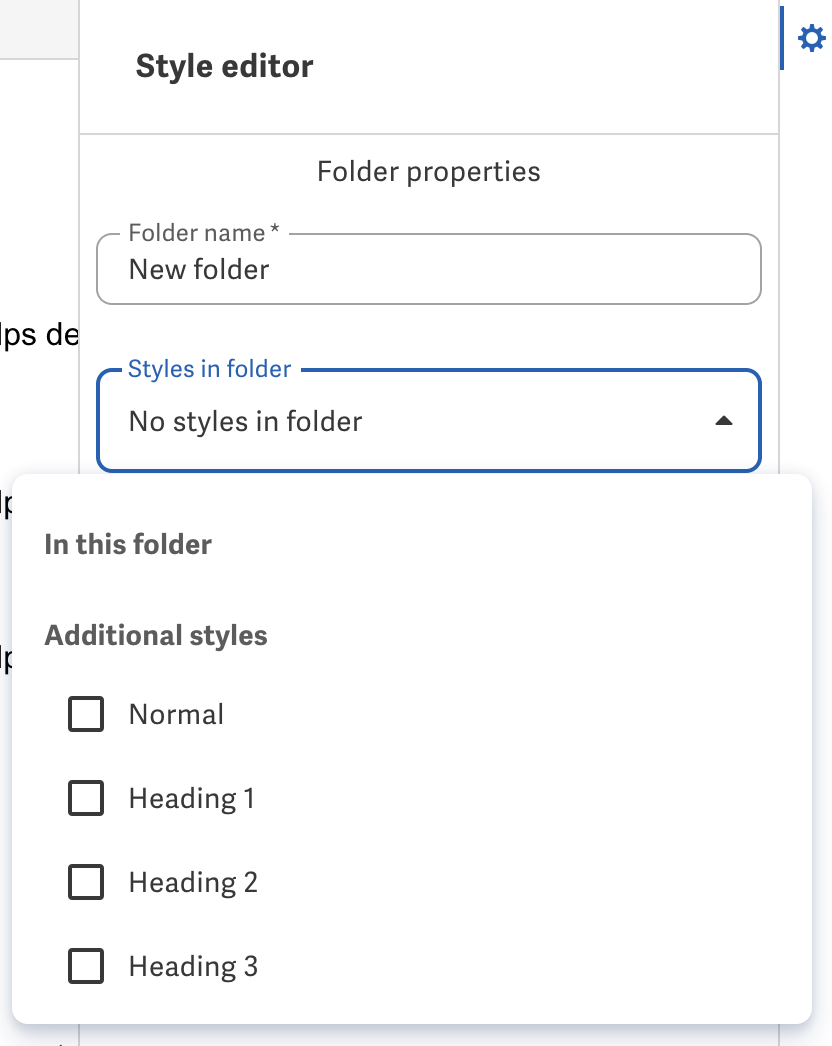832x1046 pixels.
Task: Click the blue bar beside the gear icon
Action: pyautogui.click(x=781, y=38)
